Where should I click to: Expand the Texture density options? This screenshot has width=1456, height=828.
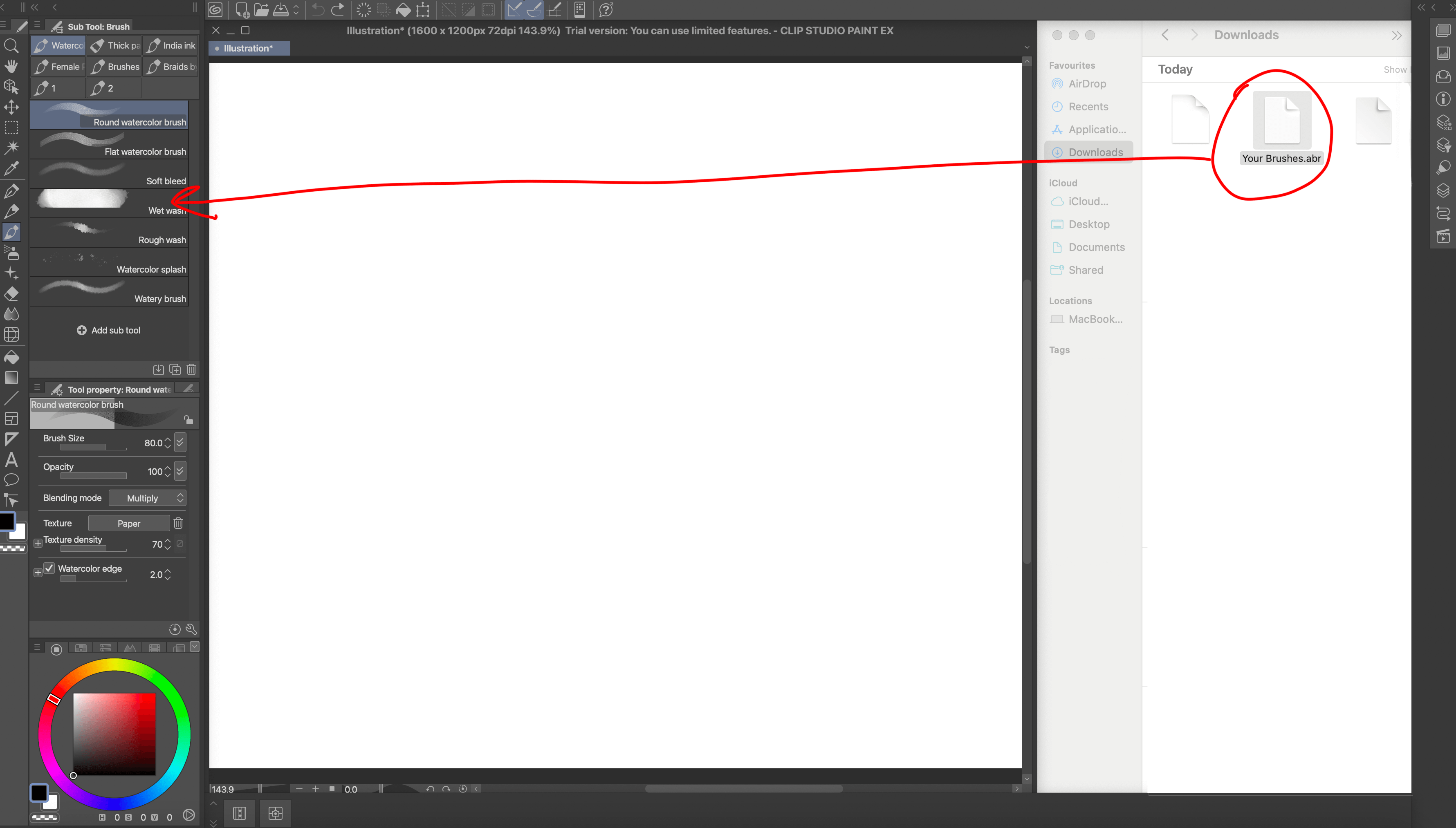[38, 543]
